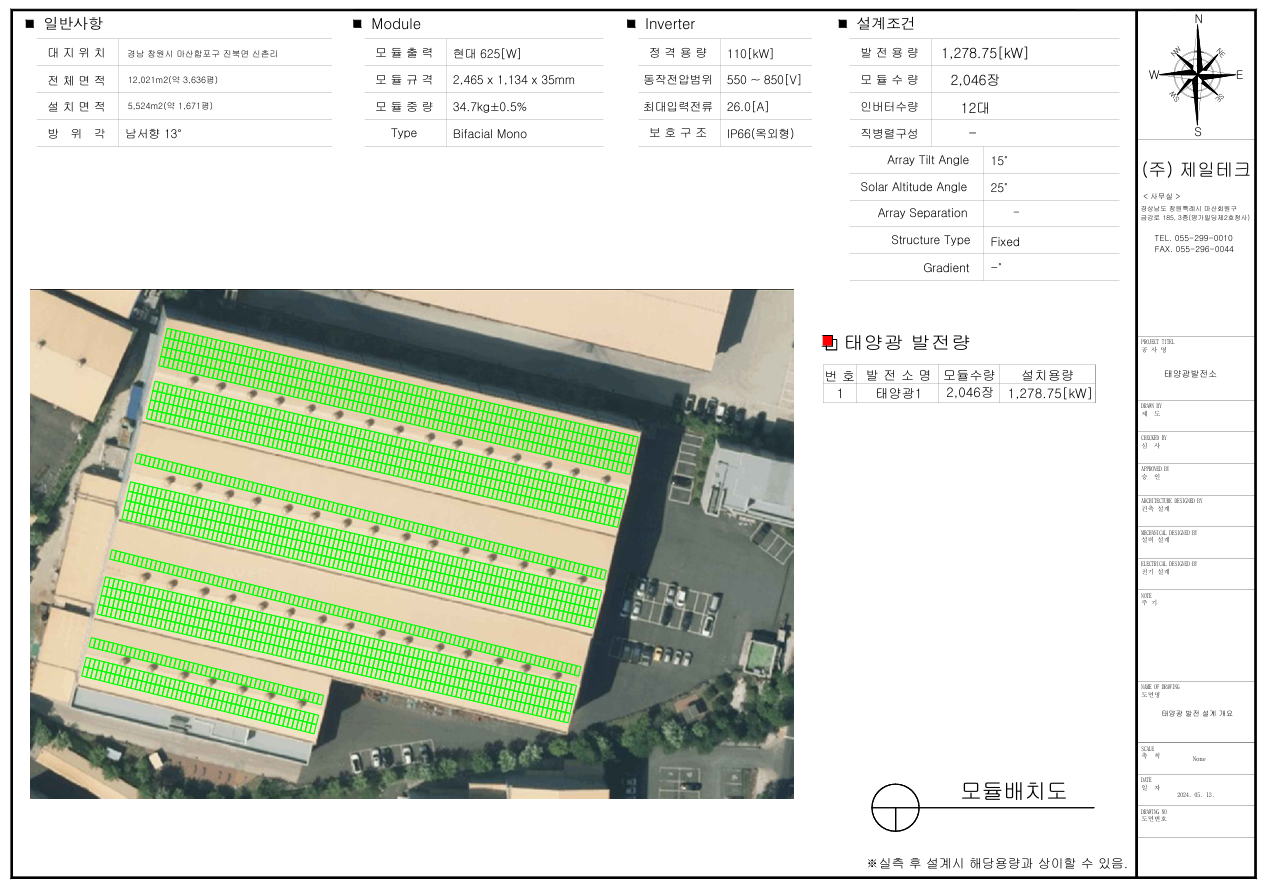Click the square bullet beside Module heading
This screenshot has width=1266, height=892.
pos(357,24)
